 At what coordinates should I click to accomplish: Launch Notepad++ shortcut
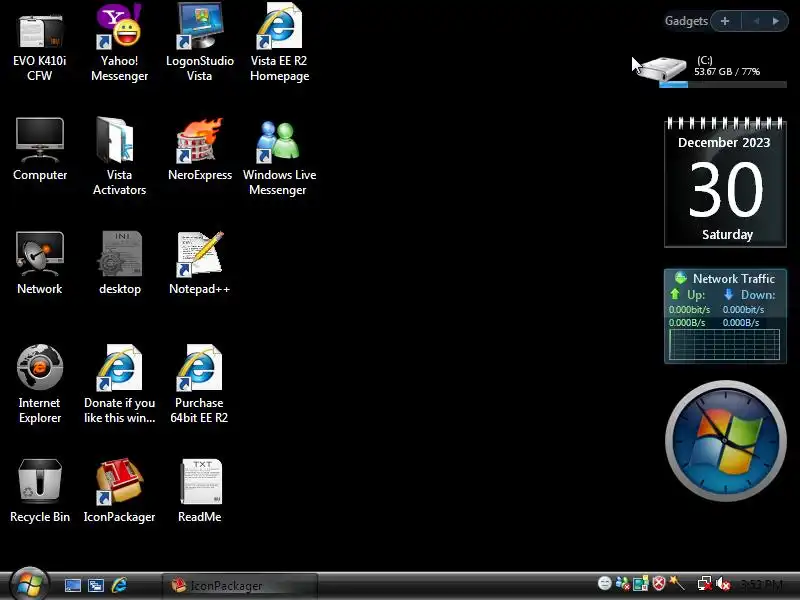tap(199, 263)
